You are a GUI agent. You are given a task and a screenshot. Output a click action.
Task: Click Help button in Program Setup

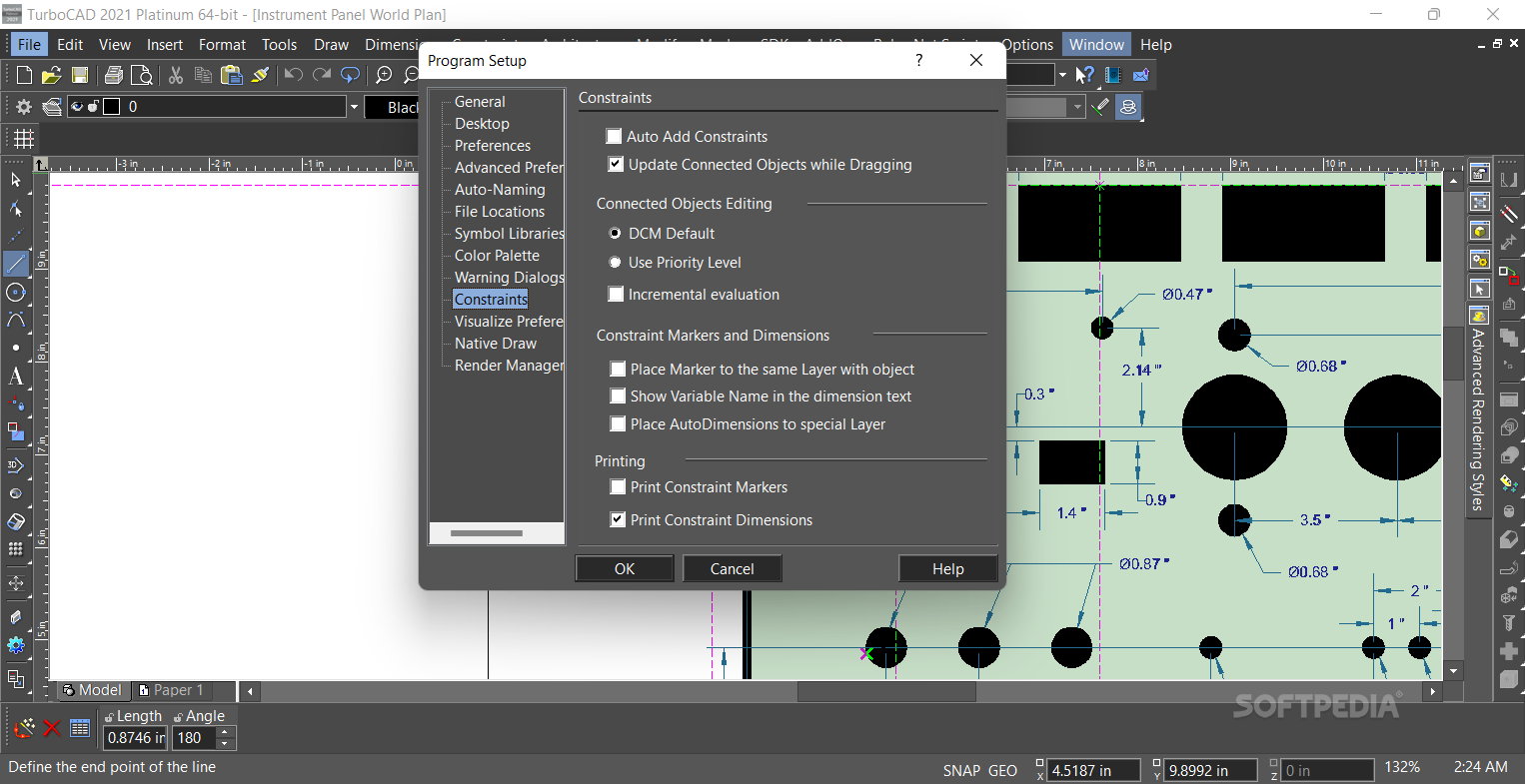coord(948,568)
